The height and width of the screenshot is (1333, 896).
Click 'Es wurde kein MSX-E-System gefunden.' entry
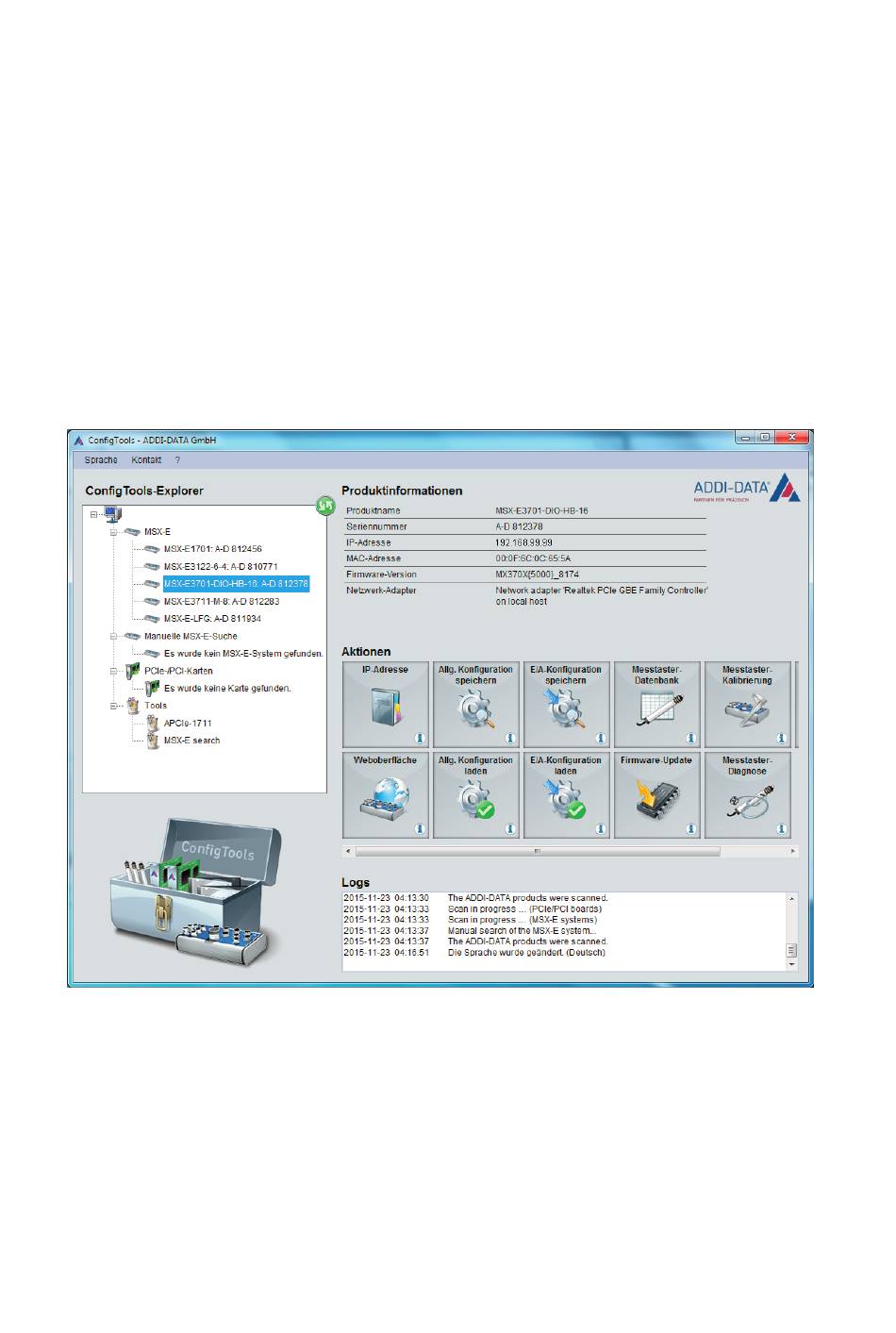(243, 654)
